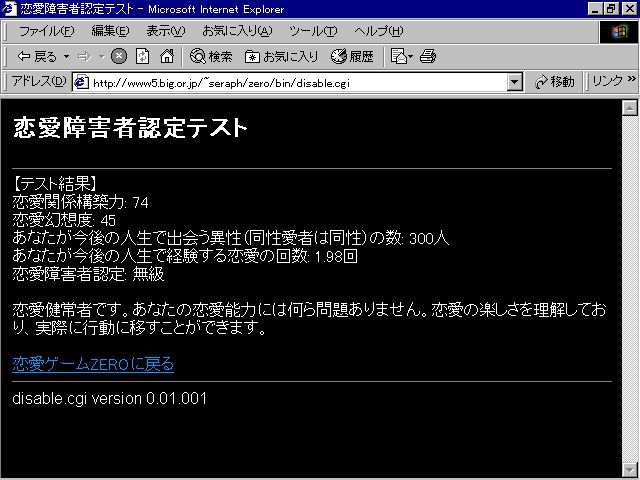640x480 pixels.
Task: Click the Print icon
Action: point(428,56)
